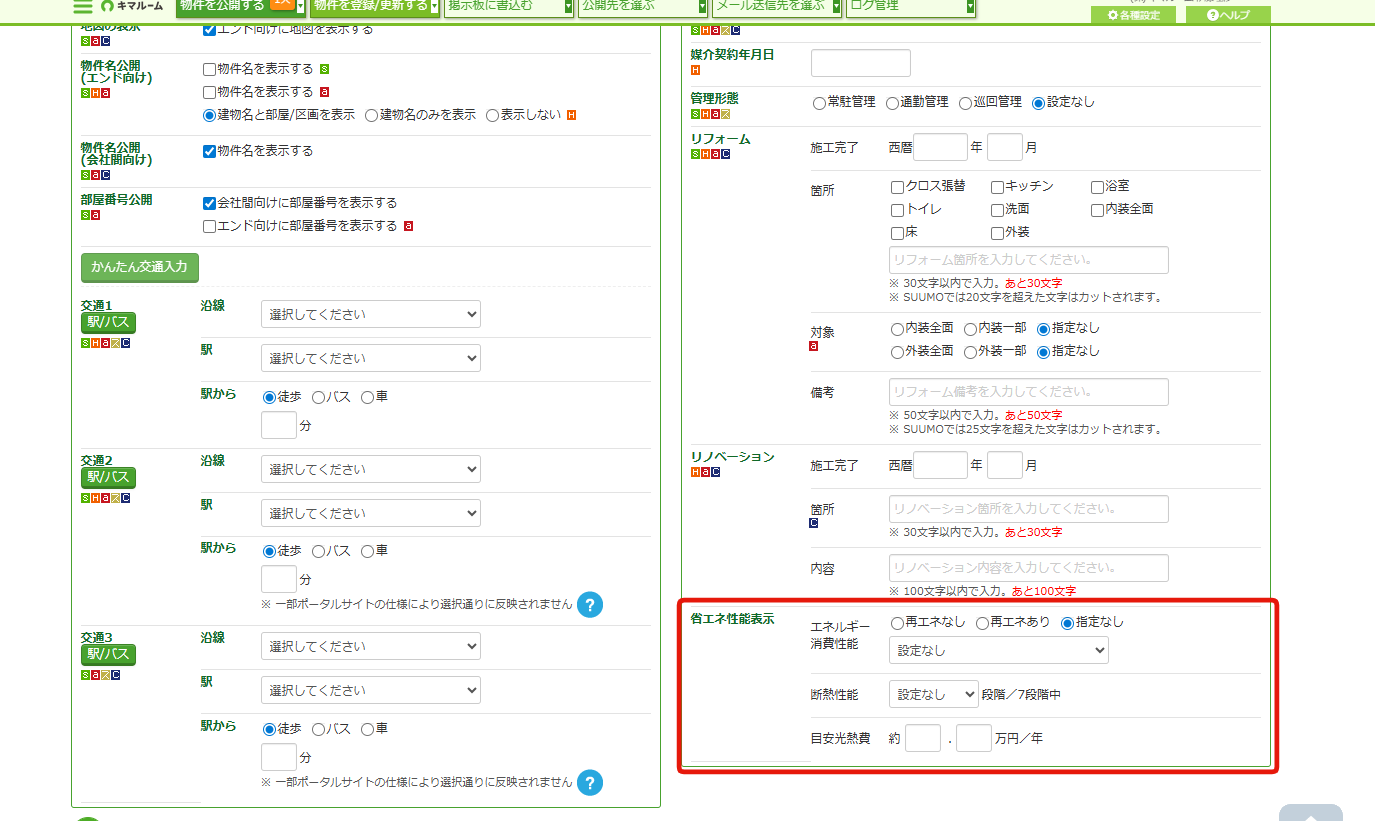Check キッチン reform item
Image resolution: width=1375 pixels, height=821 pixels.
(997, 187)
